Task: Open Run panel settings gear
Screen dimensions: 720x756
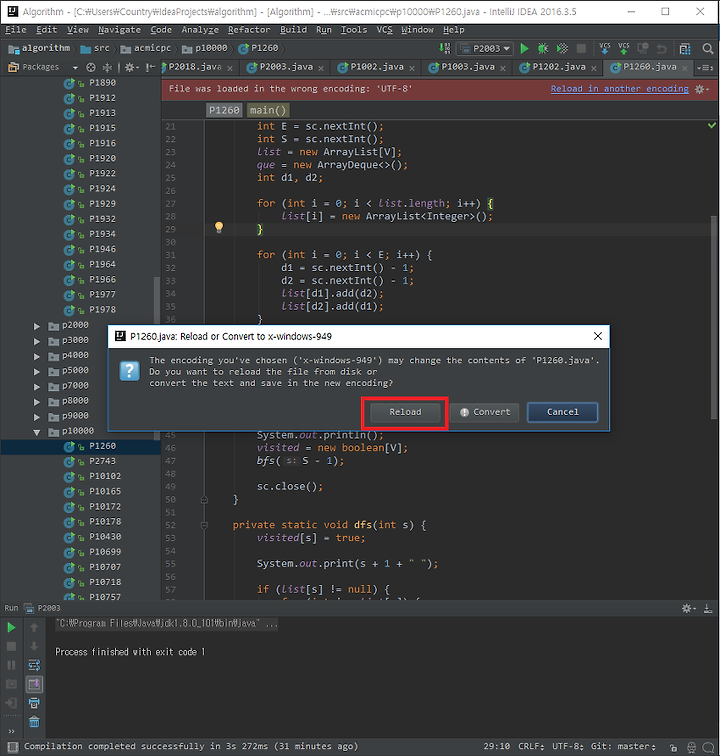Action: pos(688,608)
